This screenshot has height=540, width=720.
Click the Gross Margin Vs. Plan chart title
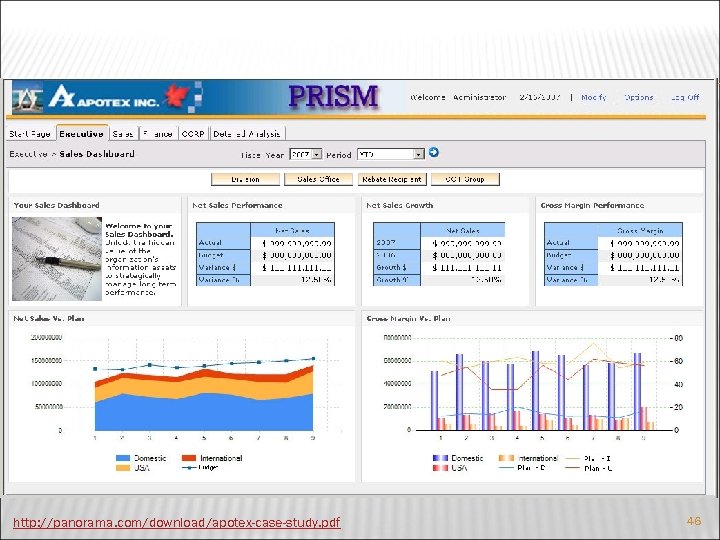click(x=408, y=318)
